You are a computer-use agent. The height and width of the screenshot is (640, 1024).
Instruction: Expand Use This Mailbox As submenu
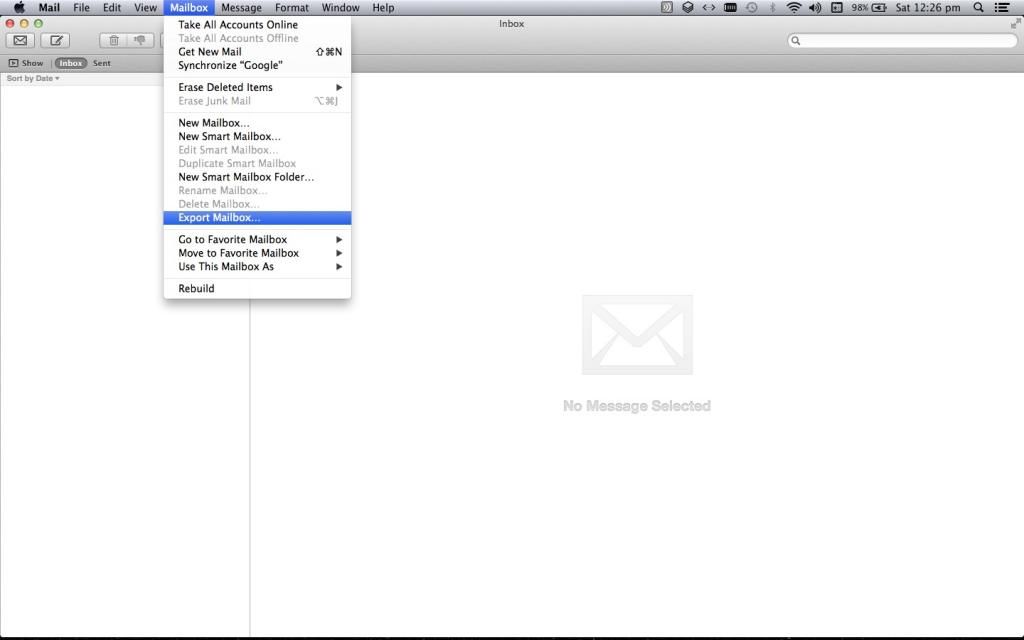click(x=257, y=267)
